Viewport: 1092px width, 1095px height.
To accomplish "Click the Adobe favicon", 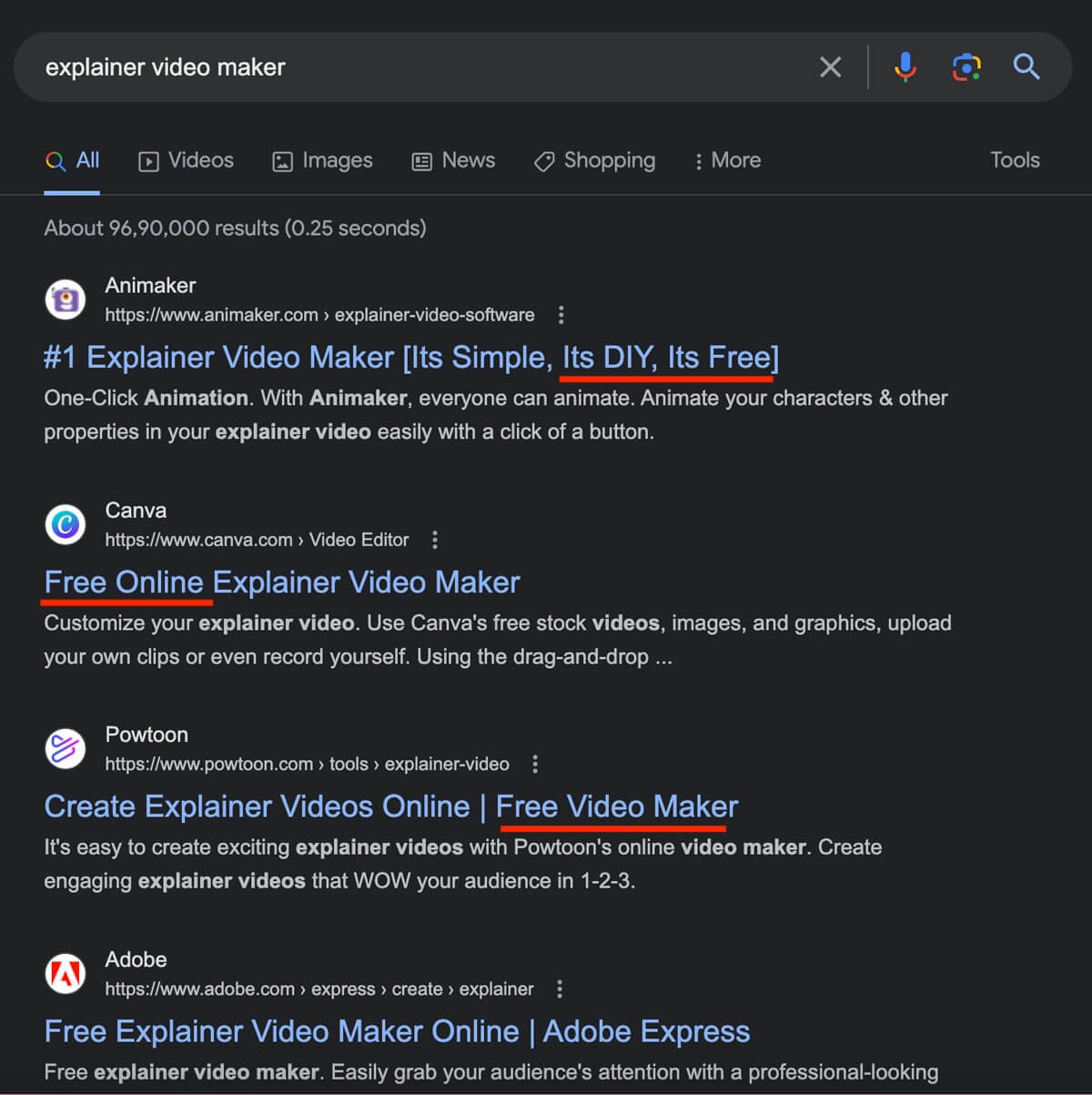I will 66,974.
